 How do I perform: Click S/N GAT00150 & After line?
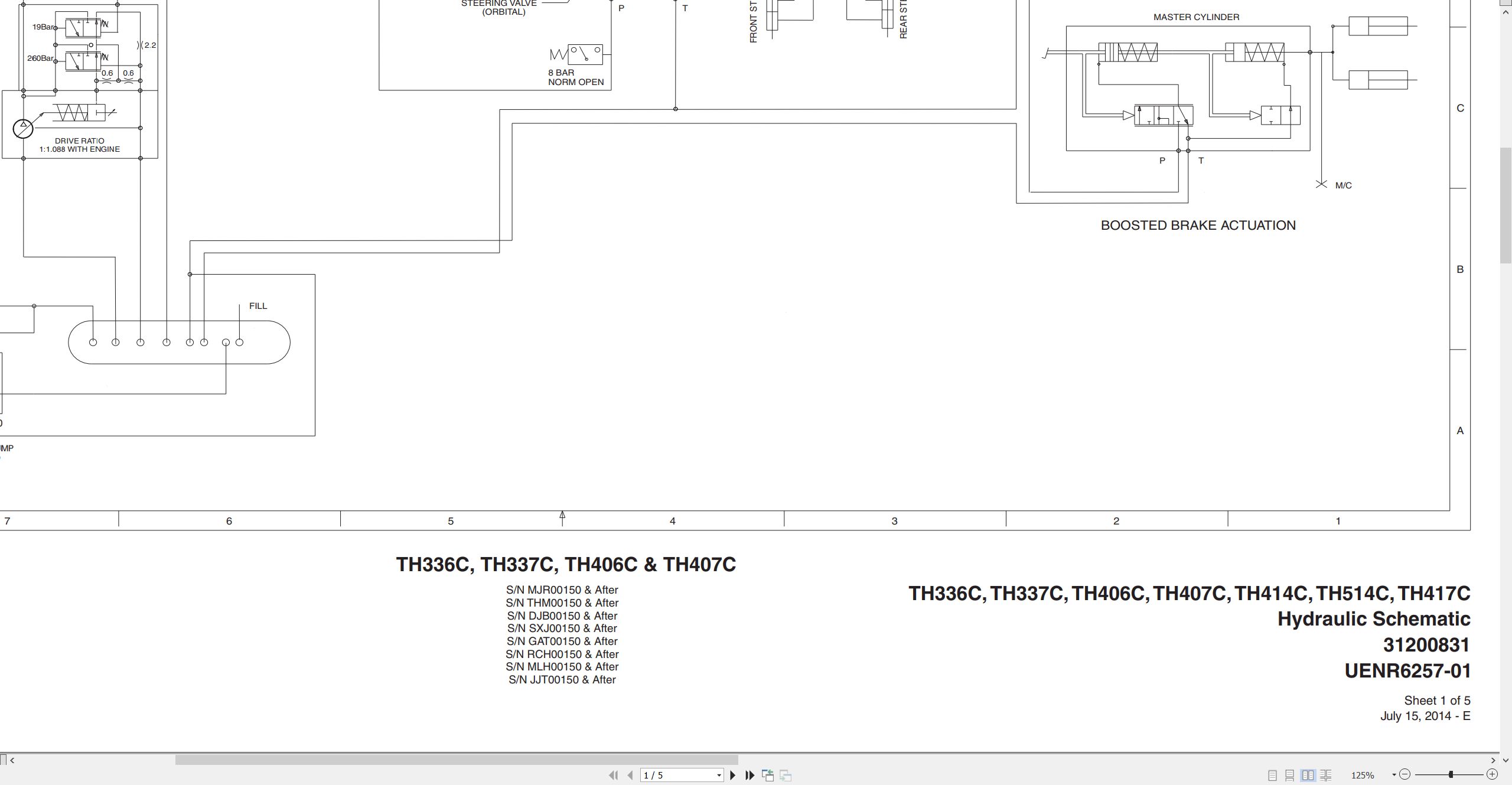pyautogui.click(x=562, y=641)
